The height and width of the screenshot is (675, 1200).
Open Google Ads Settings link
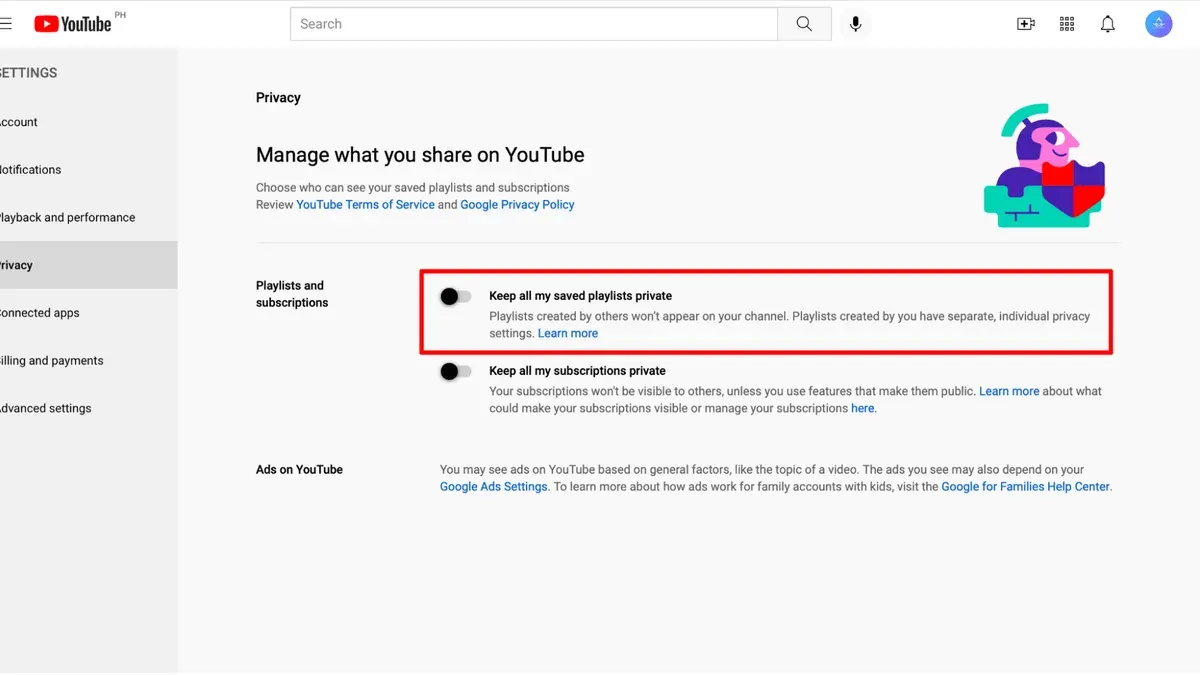(x=494, y=486)
